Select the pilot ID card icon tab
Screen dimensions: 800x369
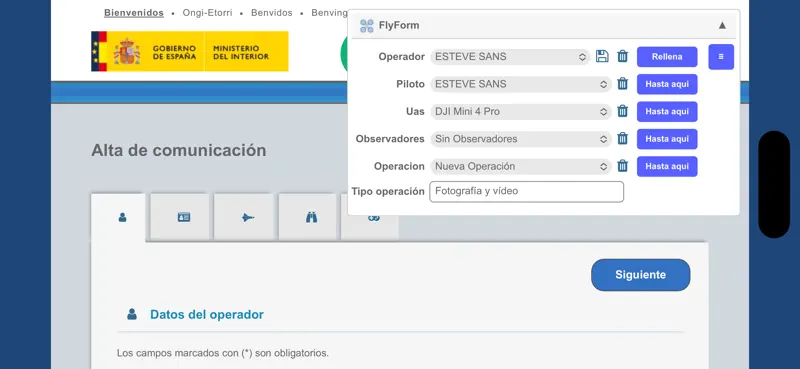(x=180, y=217)
